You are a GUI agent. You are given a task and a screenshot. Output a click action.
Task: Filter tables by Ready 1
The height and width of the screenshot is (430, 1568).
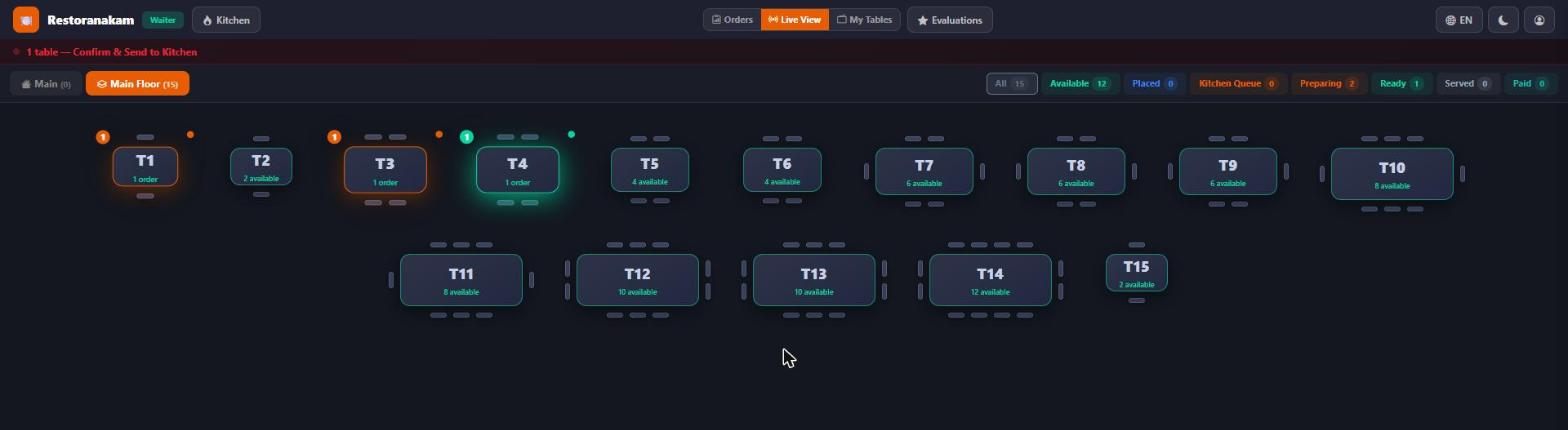click(x=1401, y=84)
